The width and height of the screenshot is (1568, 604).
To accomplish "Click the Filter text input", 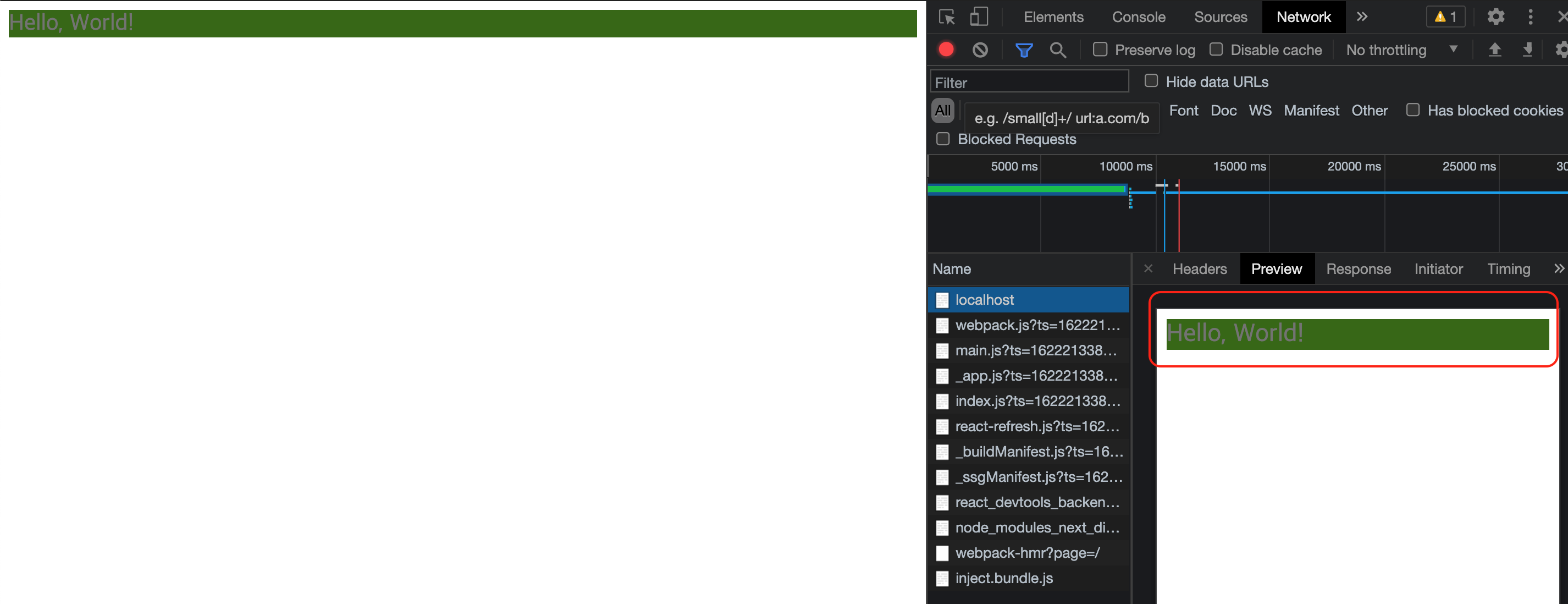I will [x=1029, y=82].
